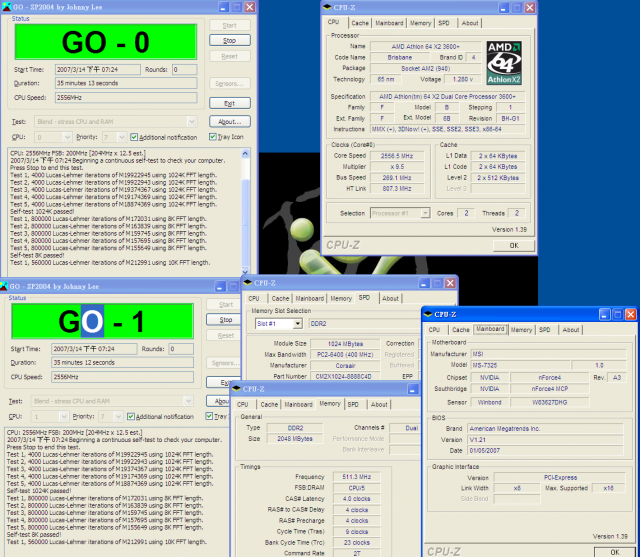Click CPU-Z icon in SPD window title bar

(x=247, y=283)
